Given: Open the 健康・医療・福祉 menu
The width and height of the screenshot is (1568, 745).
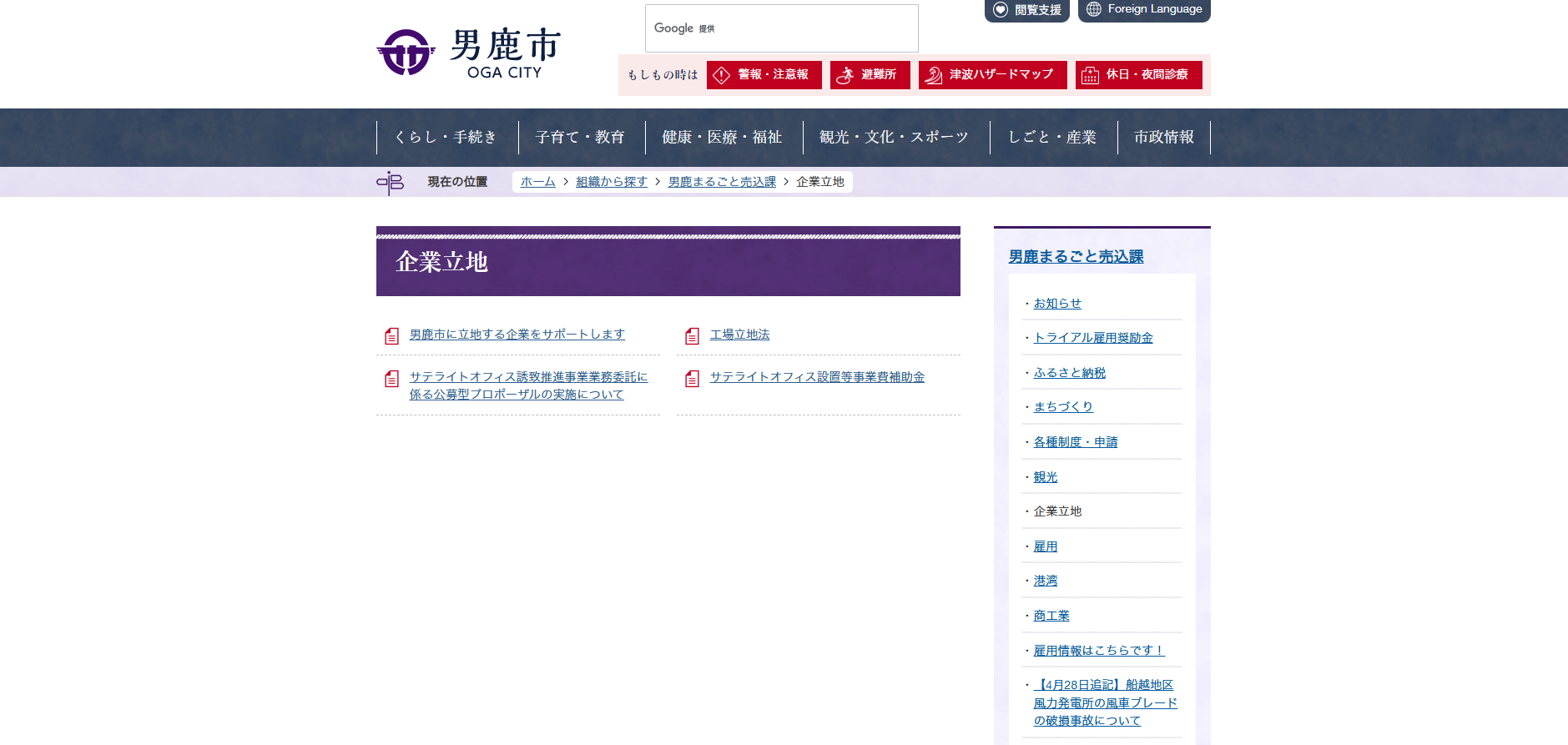Looking at the screenshot, I should [723, 138].
